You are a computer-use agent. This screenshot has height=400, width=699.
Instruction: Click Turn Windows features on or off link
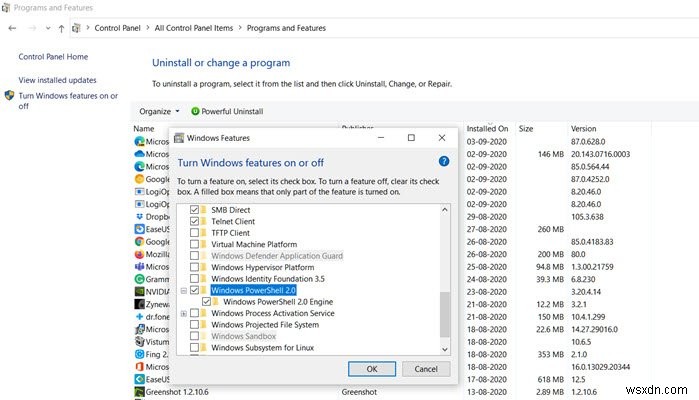point(68,101)
